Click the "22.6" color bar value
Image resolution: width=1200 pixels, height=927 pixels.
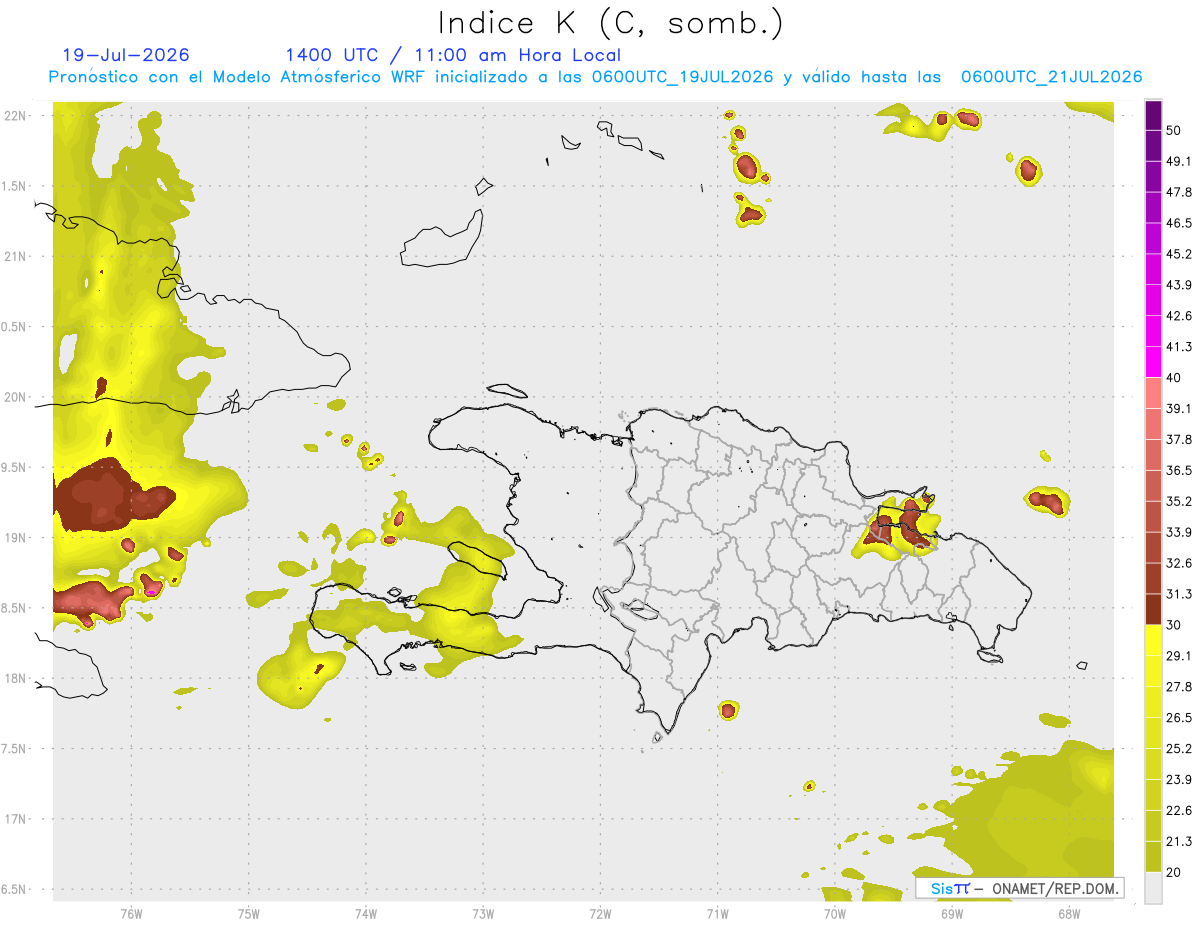1180,811
